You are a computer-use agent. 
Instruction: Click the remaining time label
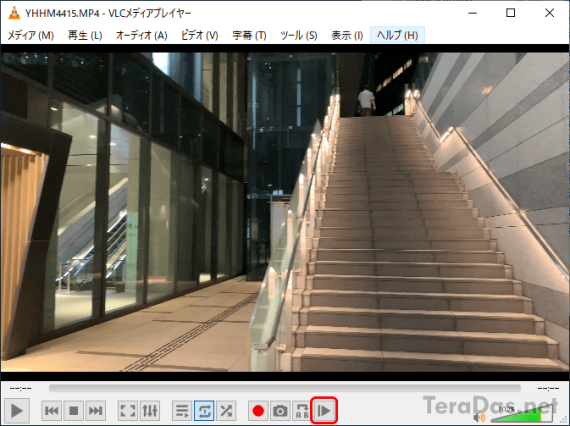[x=548, y=389]
